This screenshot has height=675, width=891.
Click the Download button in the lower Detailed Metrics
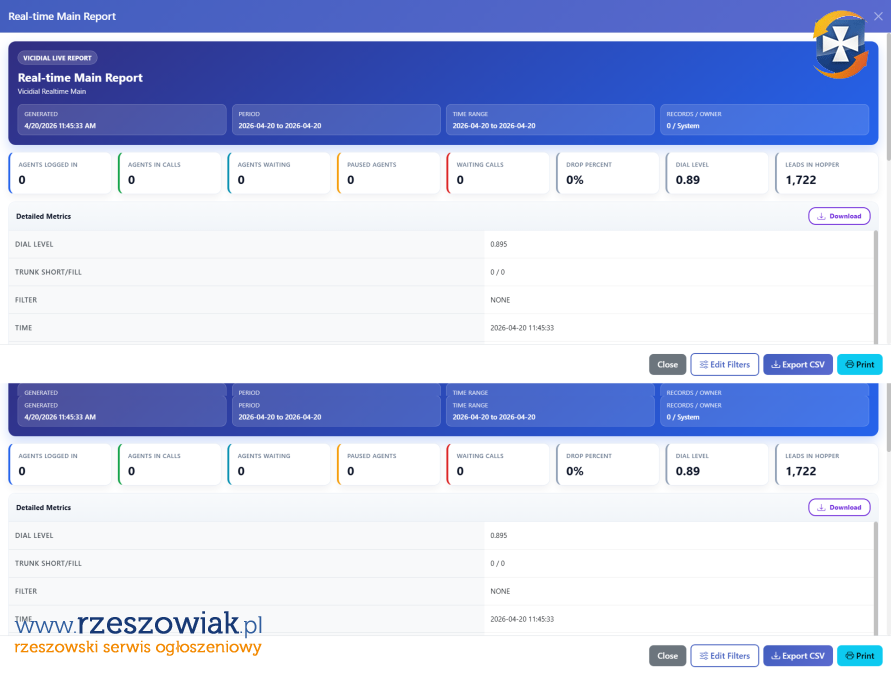point(839,507)
